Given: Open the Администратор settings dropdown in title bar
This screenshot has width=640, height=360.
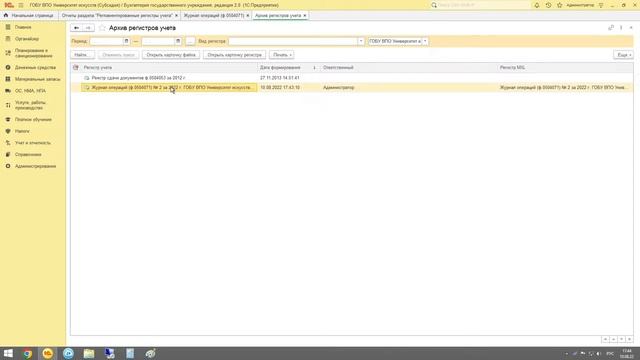Looking at the screenshot, I should click(x=601, y=5).
